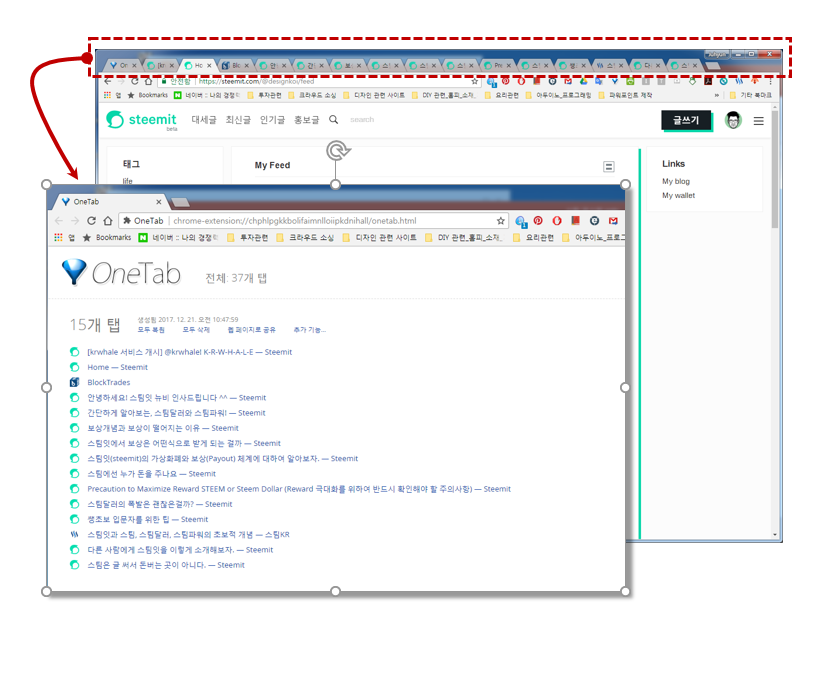Click OneTab address bar URL
The width and height of the screenshot is (824, 690).
tap(295, 221)
